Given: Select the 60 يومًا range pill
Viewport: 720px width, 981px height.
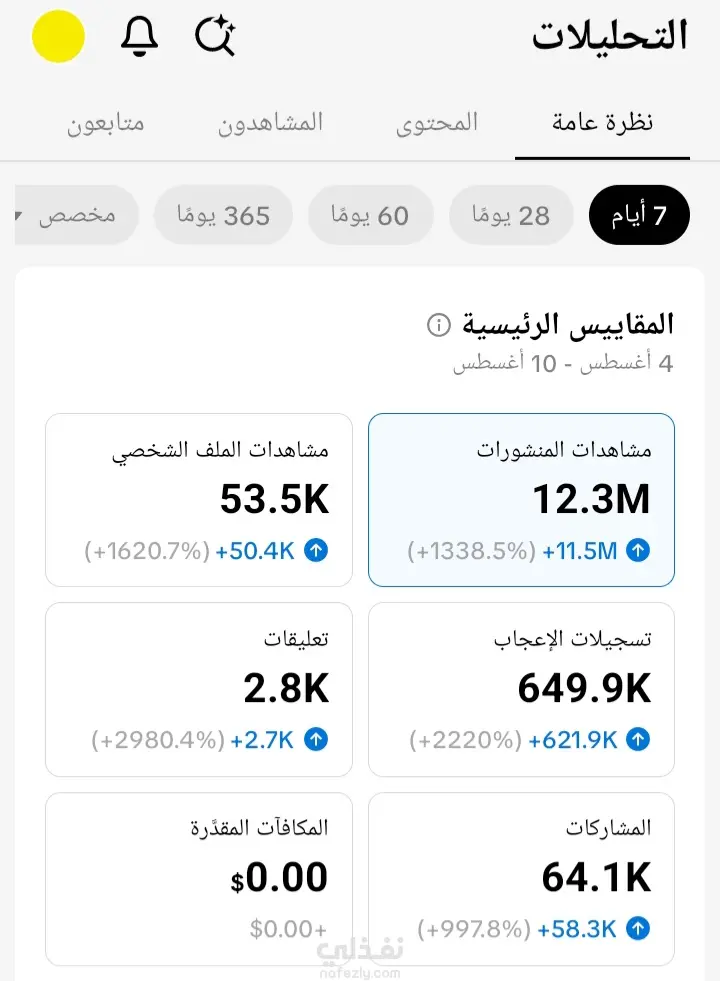Looking at the screenshot, I should [370, 215].
